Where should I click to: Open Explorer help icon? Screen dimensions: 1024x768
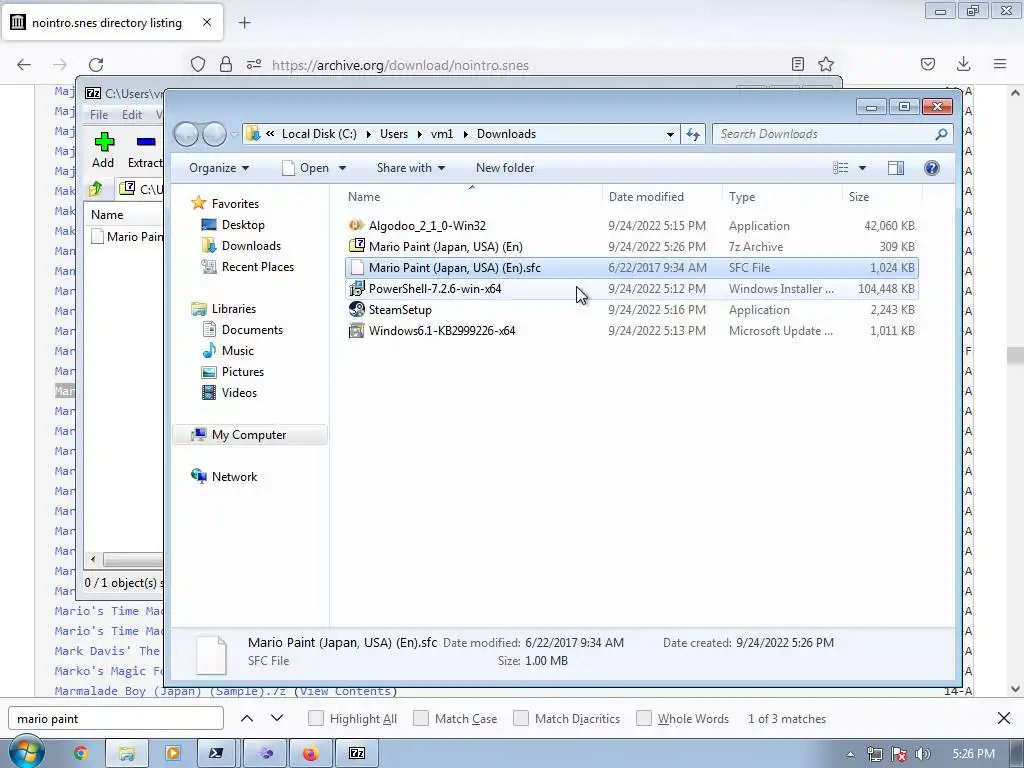click(932, 168)
